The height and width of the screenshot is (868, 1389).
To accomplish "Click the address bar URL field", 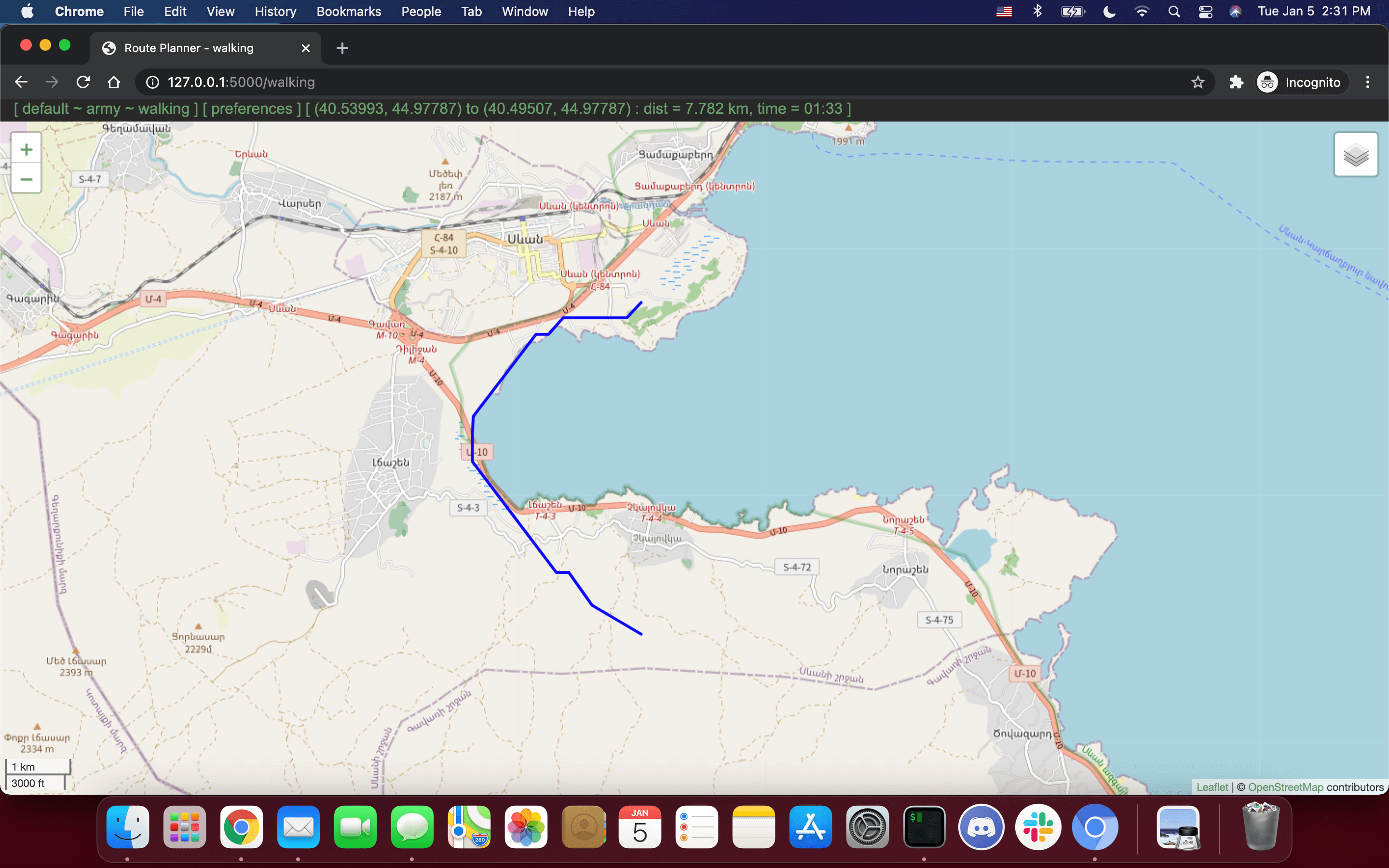I will 402,81.
